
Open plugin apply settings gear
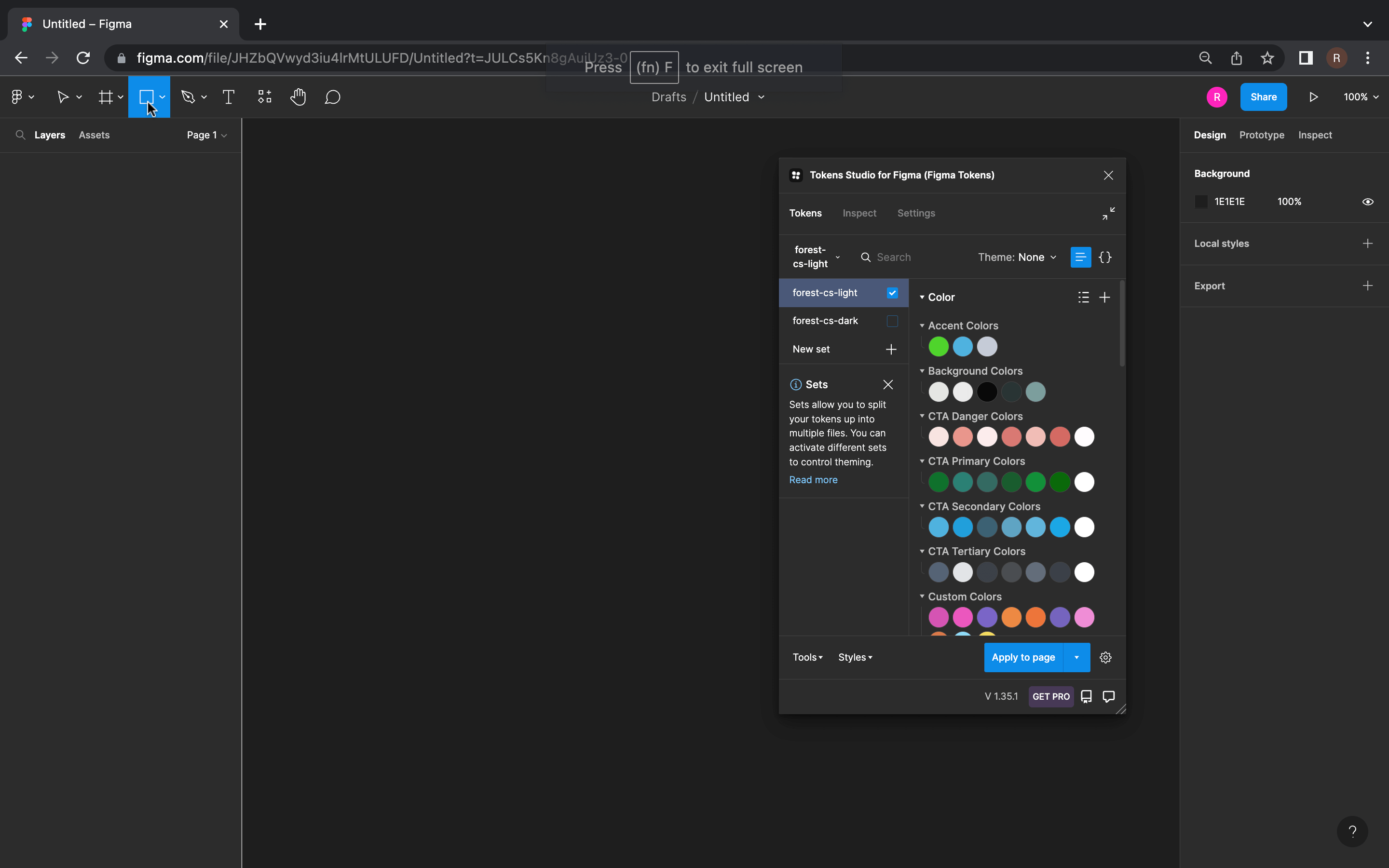pyautogui.click(x=1105, y=657)
